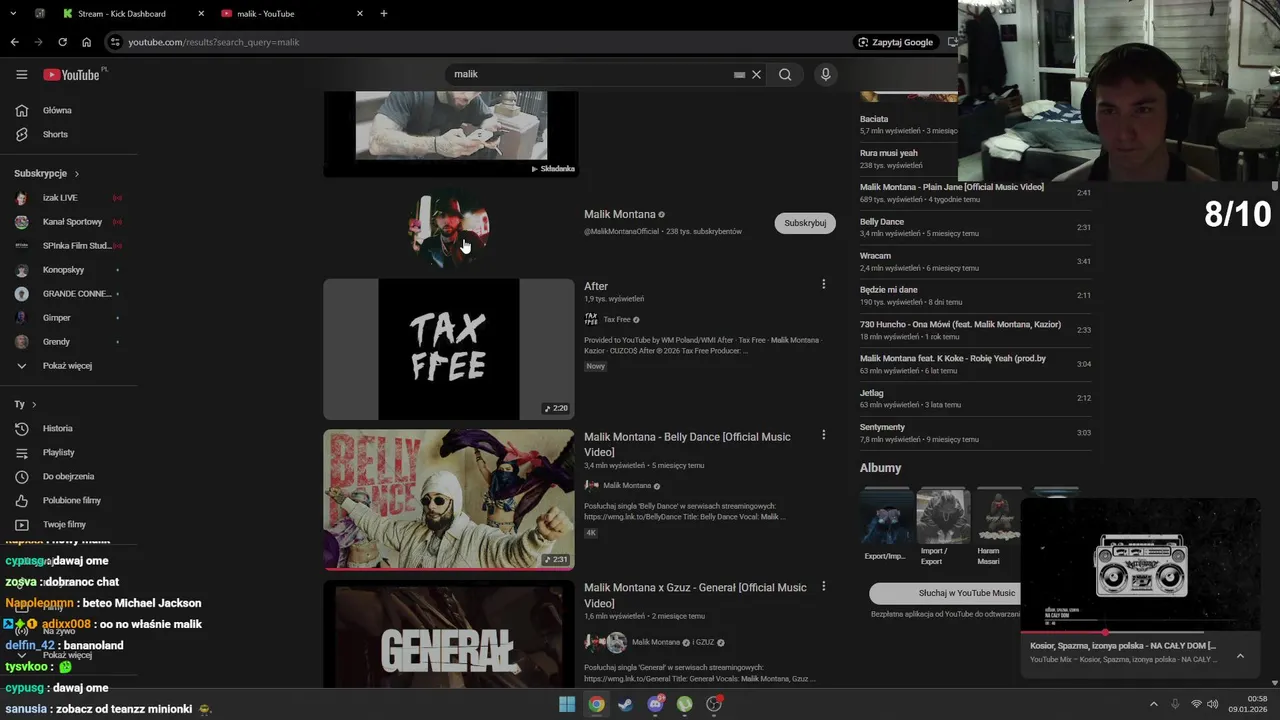The width and height of the screenshot is (1280, 720).
Task: Subscribe to Malik Montana channel
Action: tap(805, 223)
